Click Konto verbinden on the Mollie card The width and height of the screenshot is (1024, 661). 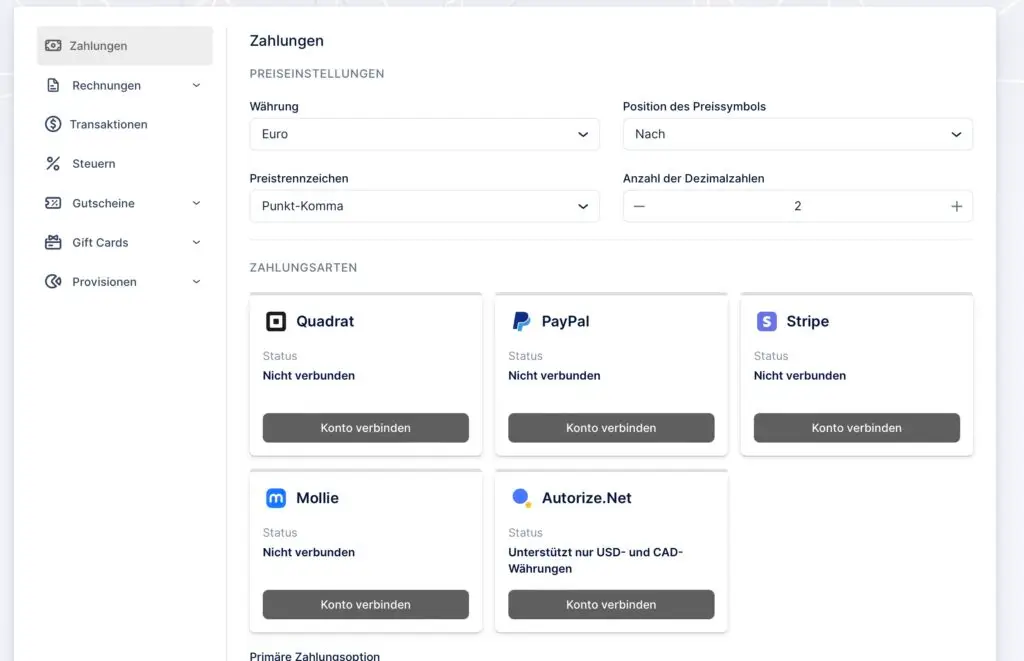click(x=366, y=605)
